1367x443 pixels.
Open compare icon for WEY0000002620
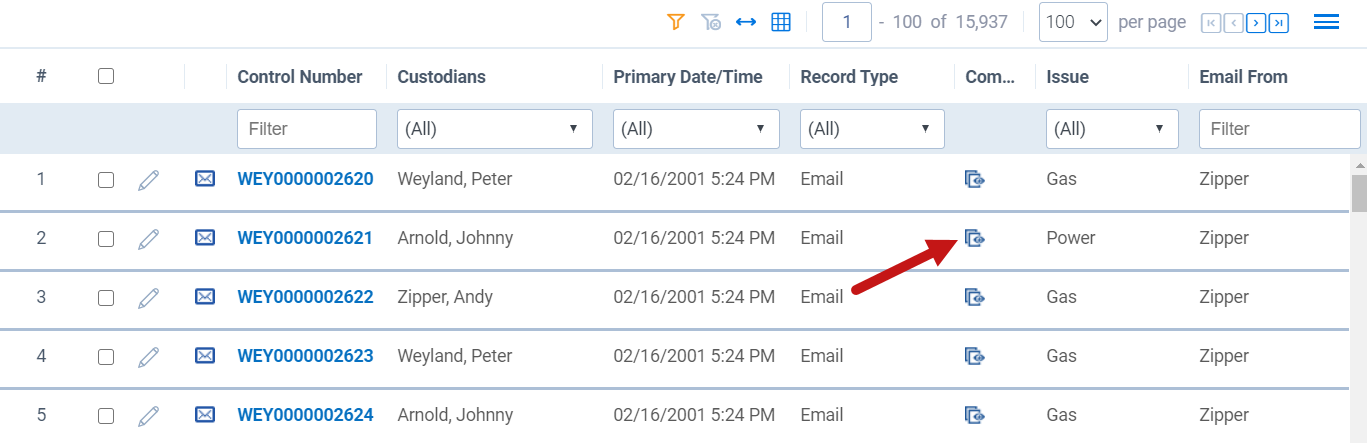click(x=975, y=179)
